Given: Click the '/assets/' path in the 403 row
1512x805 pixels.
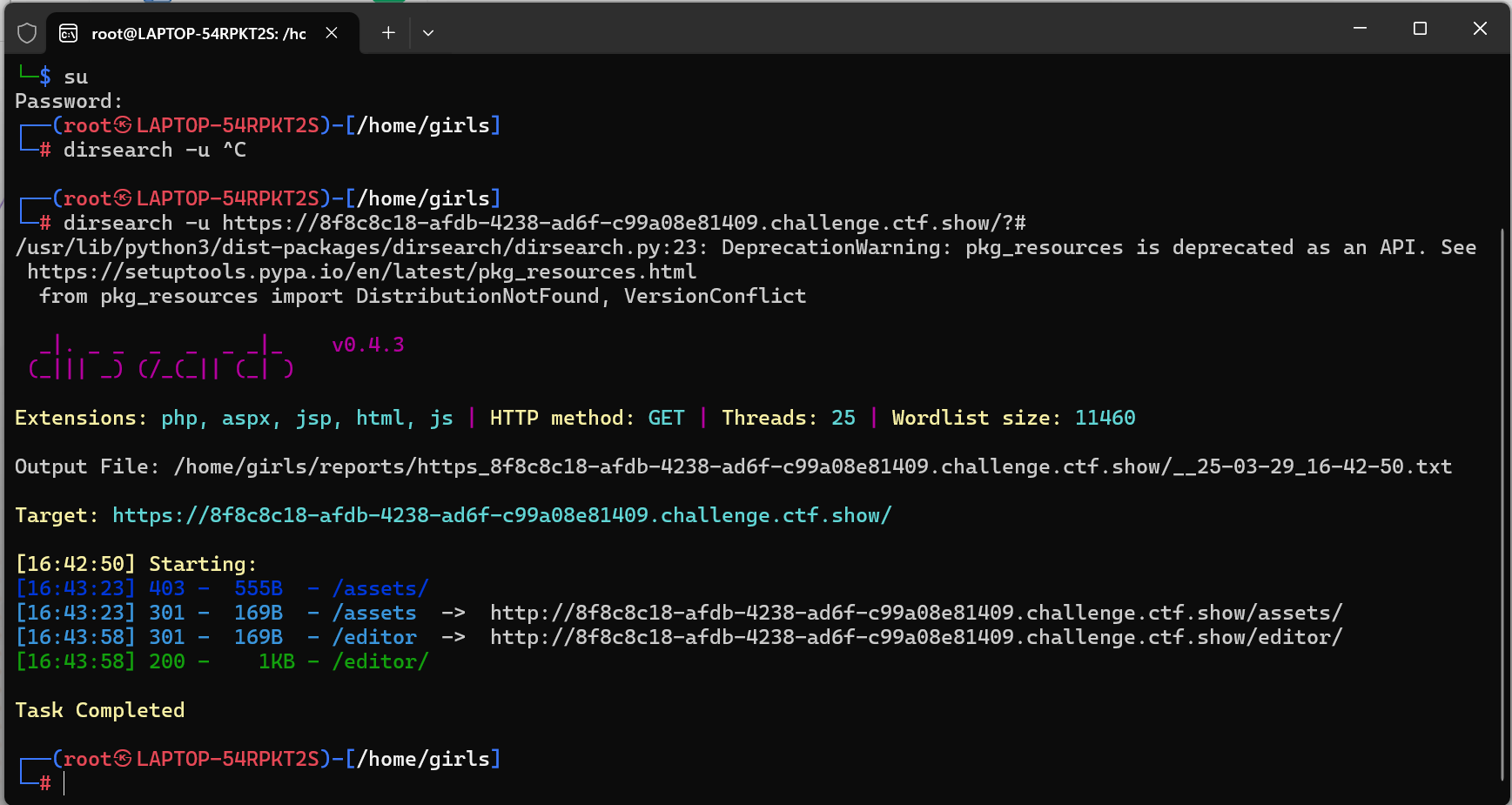Looking at the screenshot, I should [380, 588].
